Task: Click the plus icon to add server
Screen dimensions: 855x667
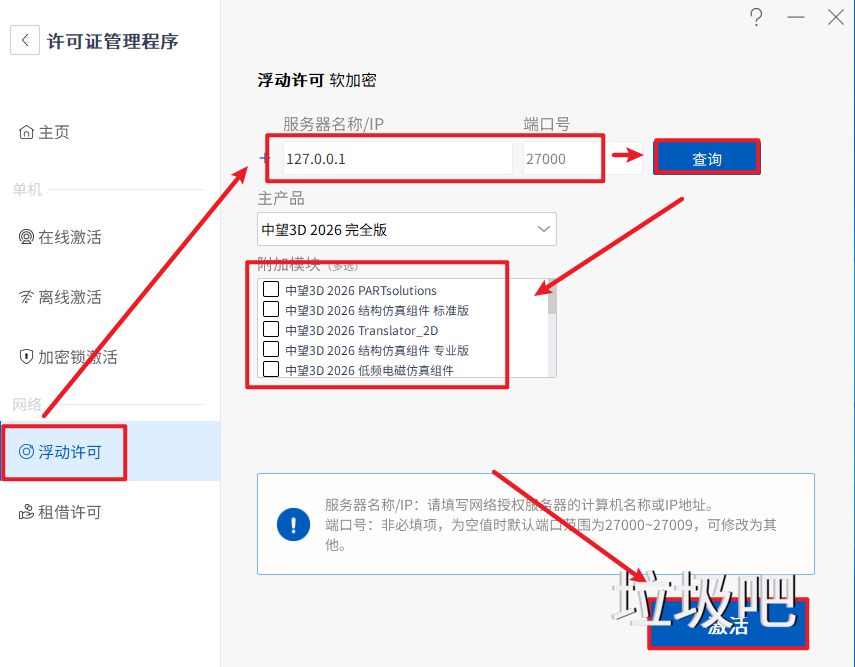Action: click(x=265, y=158)
